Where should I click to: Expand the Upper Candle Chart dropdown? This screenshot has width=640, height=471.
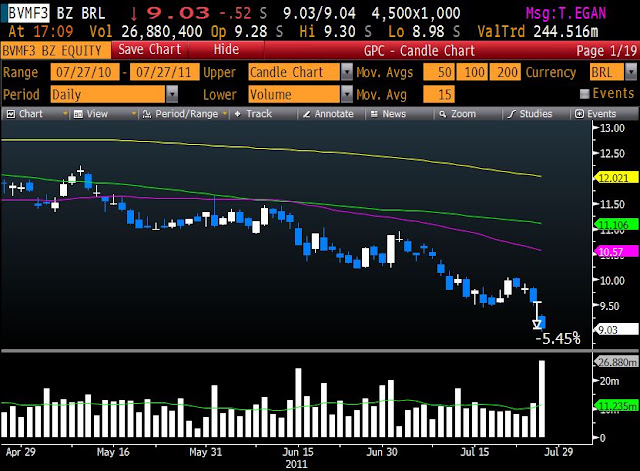click(347, 72)
